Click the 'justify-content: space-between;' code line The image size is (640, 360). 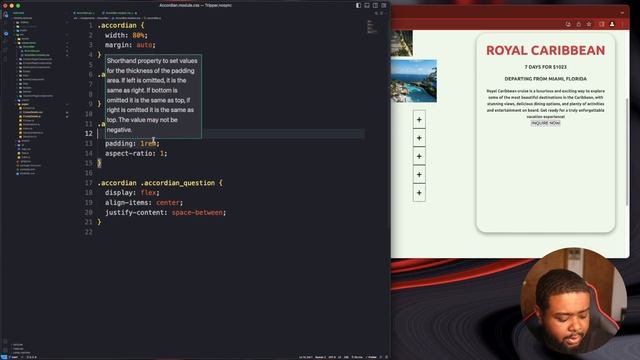(165, 212)
